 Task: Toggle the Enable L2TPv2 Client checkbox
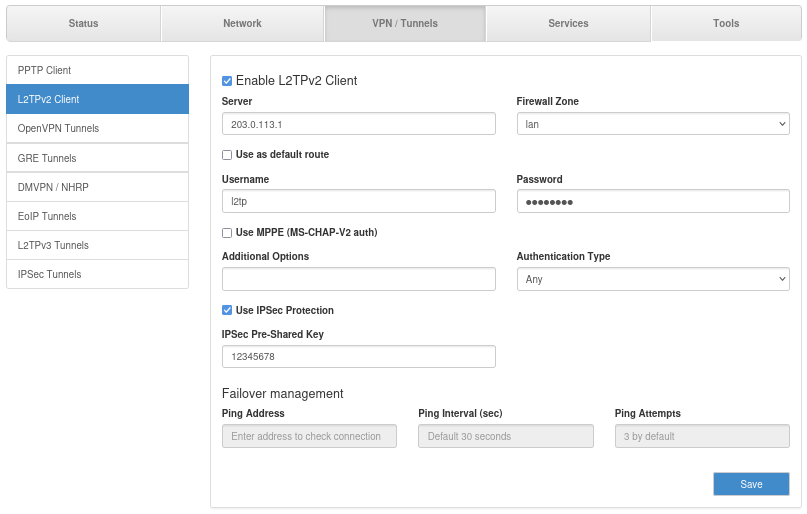(227, 81)
